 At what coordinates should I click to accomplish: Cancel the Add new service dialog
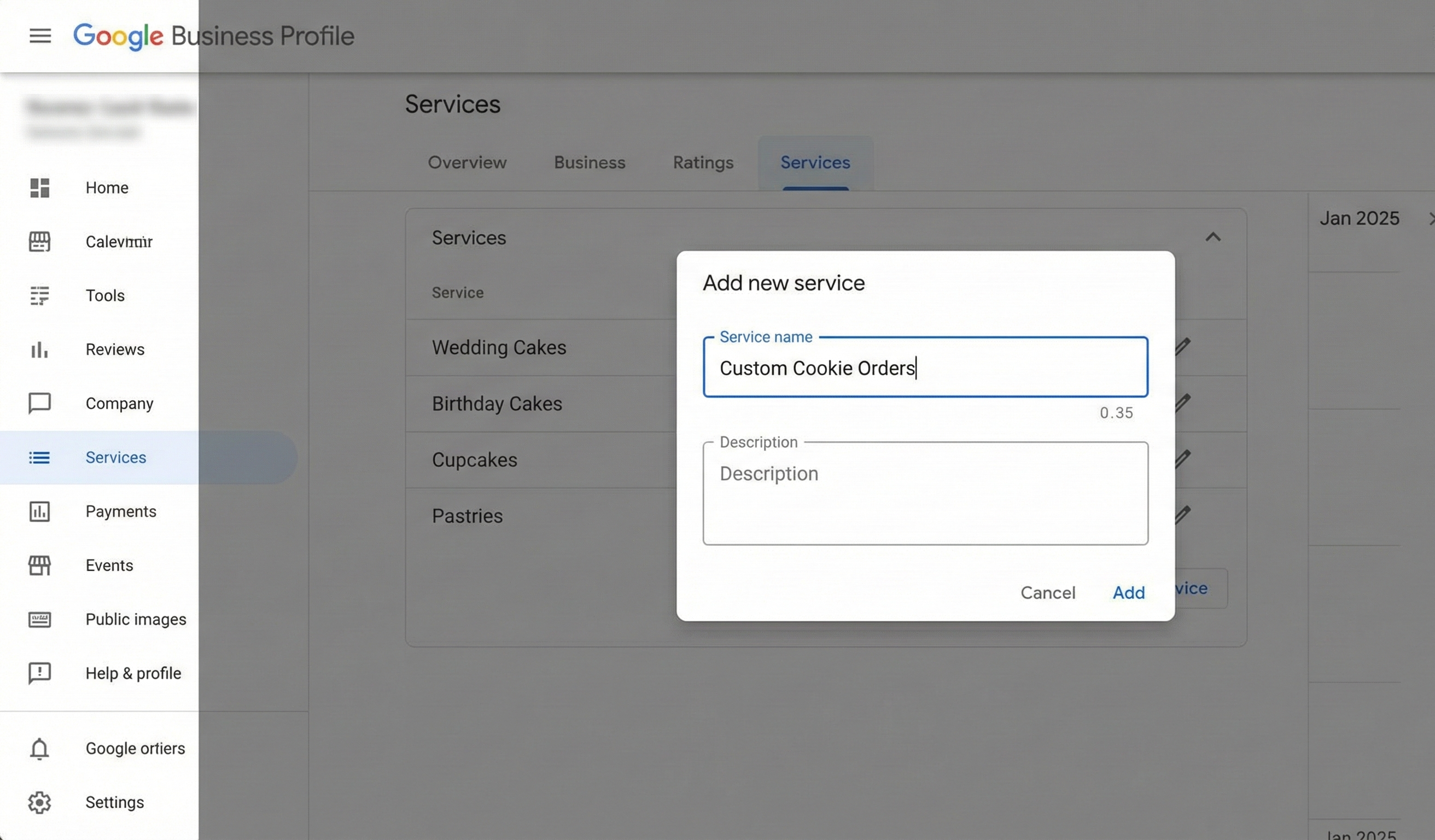(x=1048, y=592)
